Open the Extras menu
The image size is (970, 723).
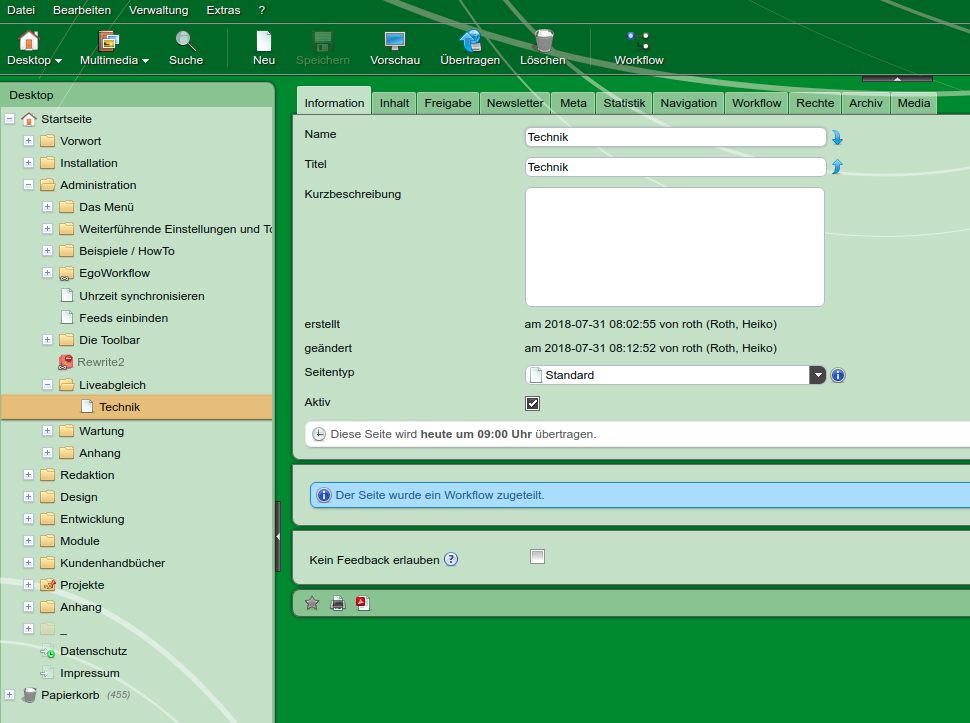pos(223,11)
